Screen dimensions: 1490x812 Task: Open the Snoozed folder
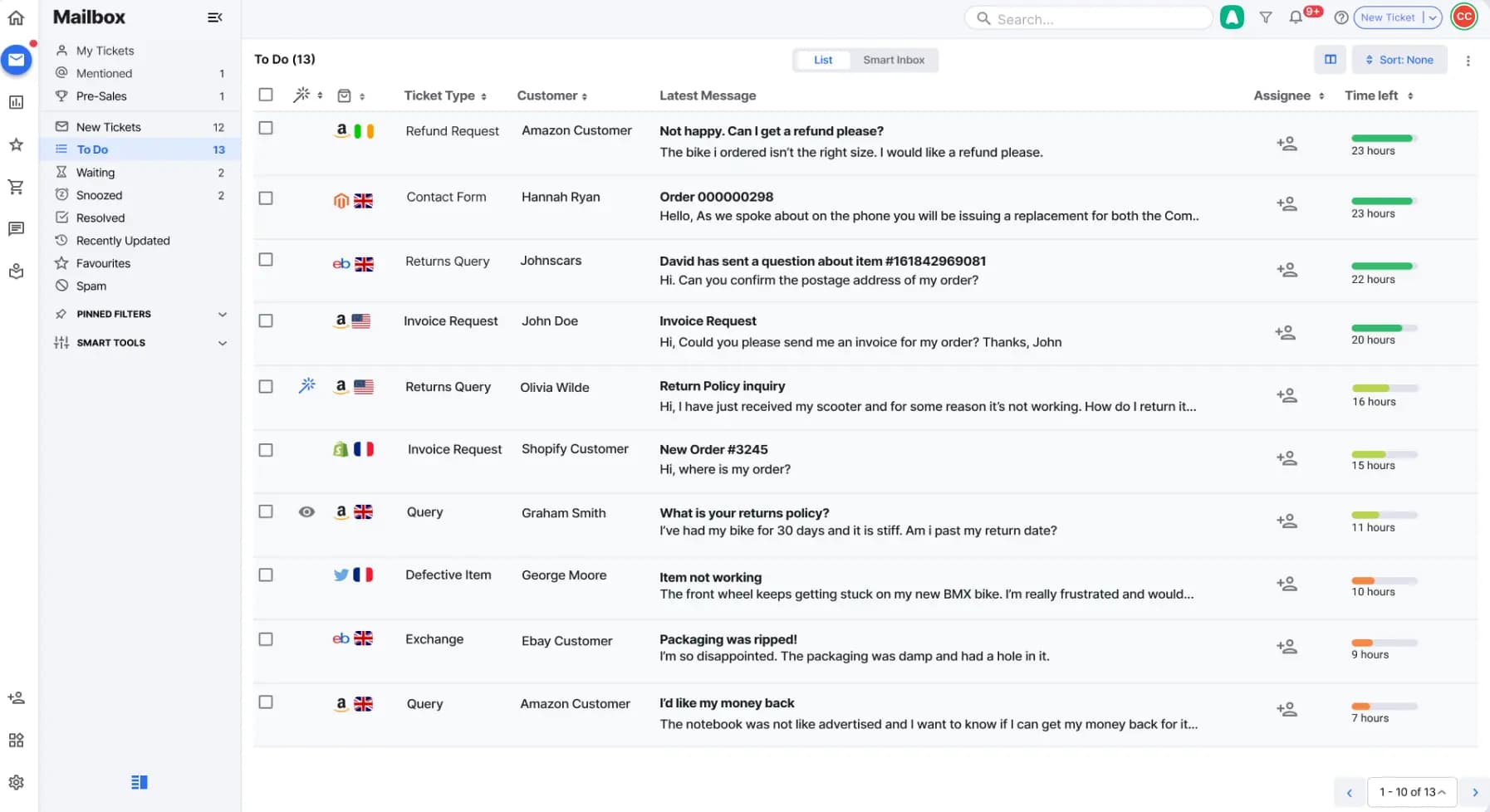point(141,195)
